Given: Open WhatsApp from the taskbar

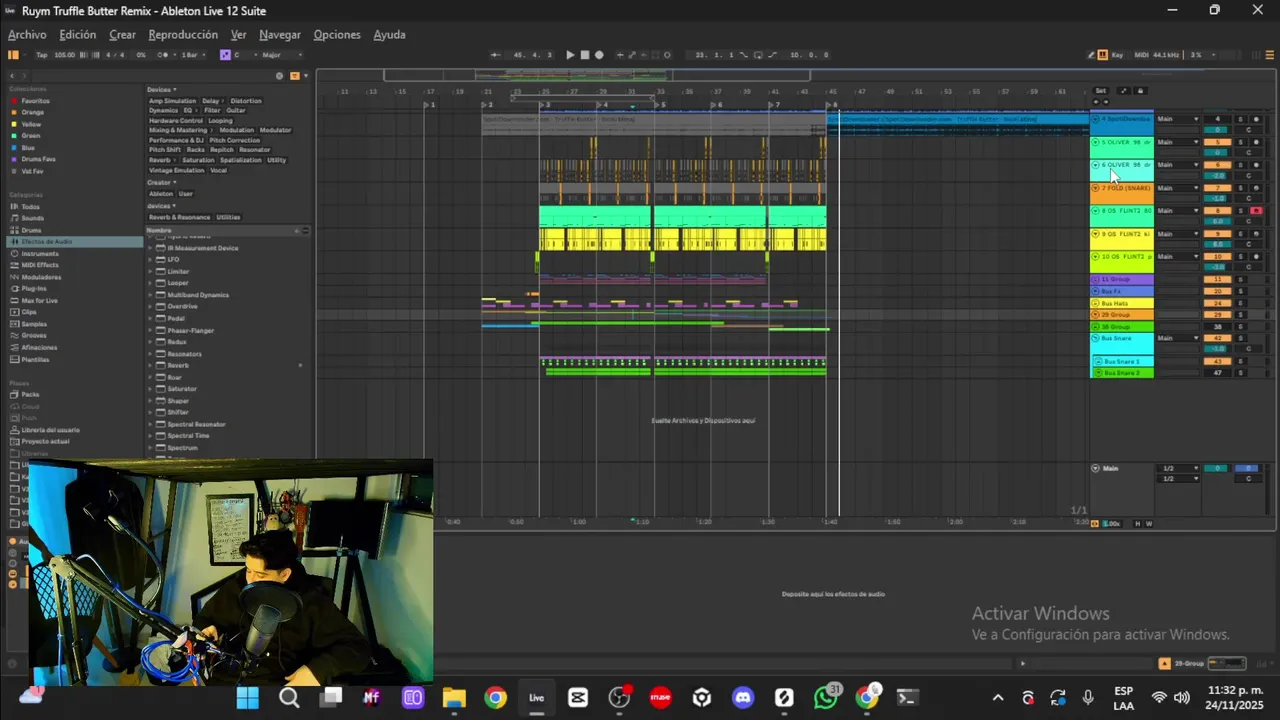Looking at the screenshot, I should coord(825,697).
